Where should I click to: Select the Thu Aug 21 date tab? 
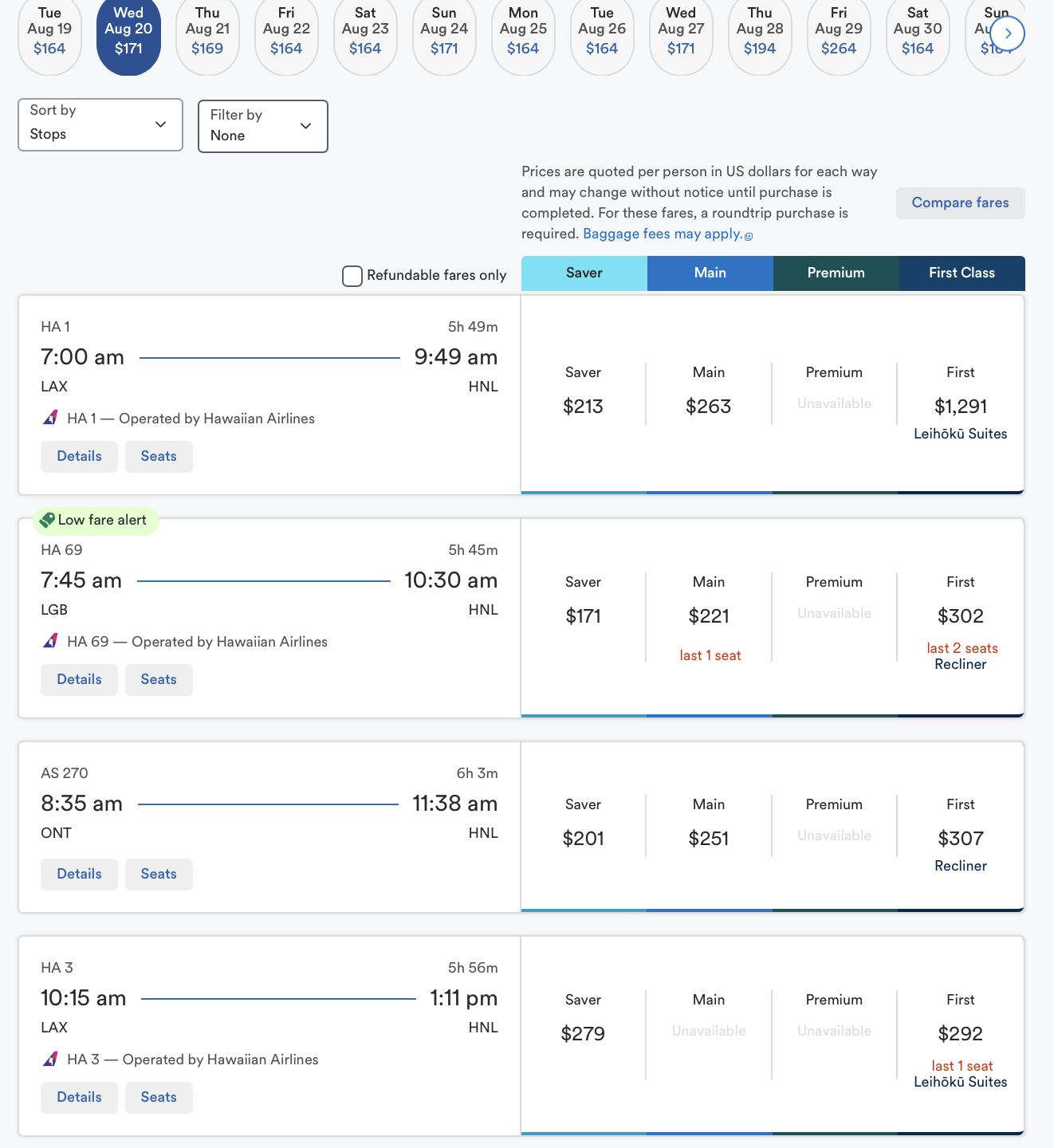(207, 32)
